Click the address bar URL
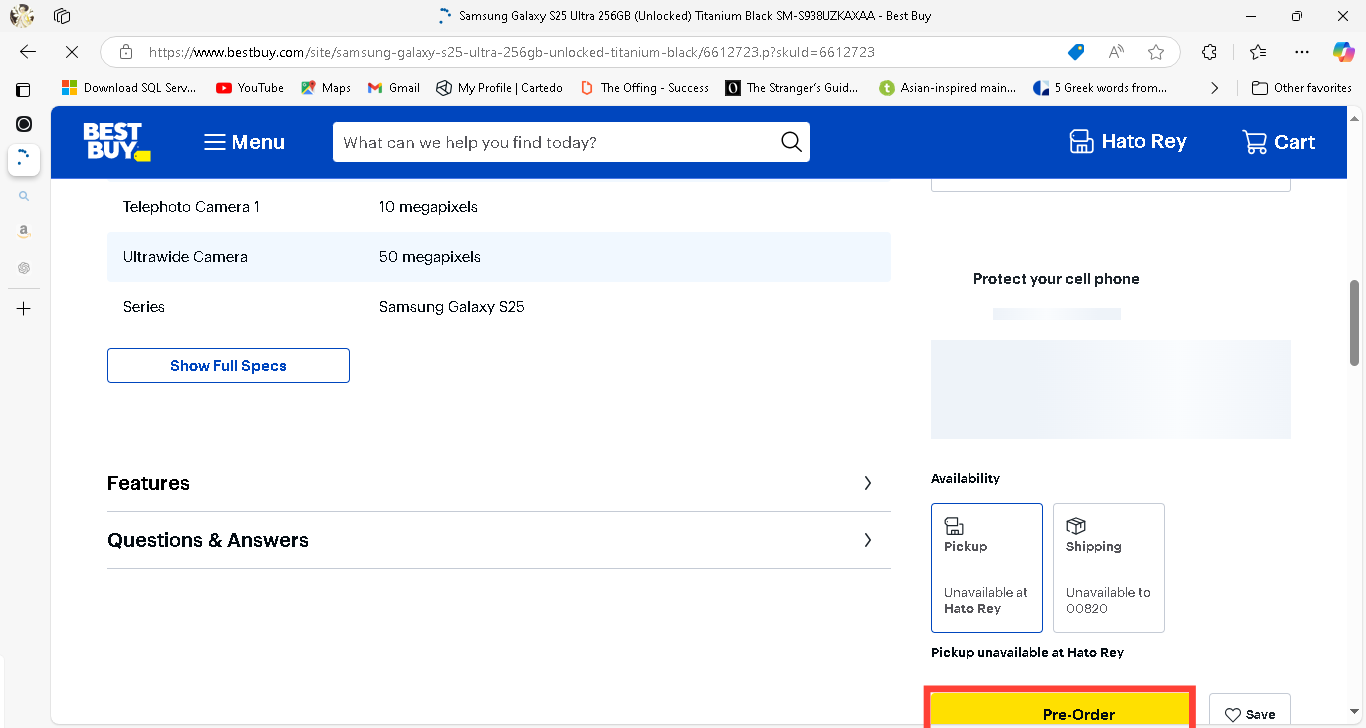 pyautogui.click(x=512, y=52)
